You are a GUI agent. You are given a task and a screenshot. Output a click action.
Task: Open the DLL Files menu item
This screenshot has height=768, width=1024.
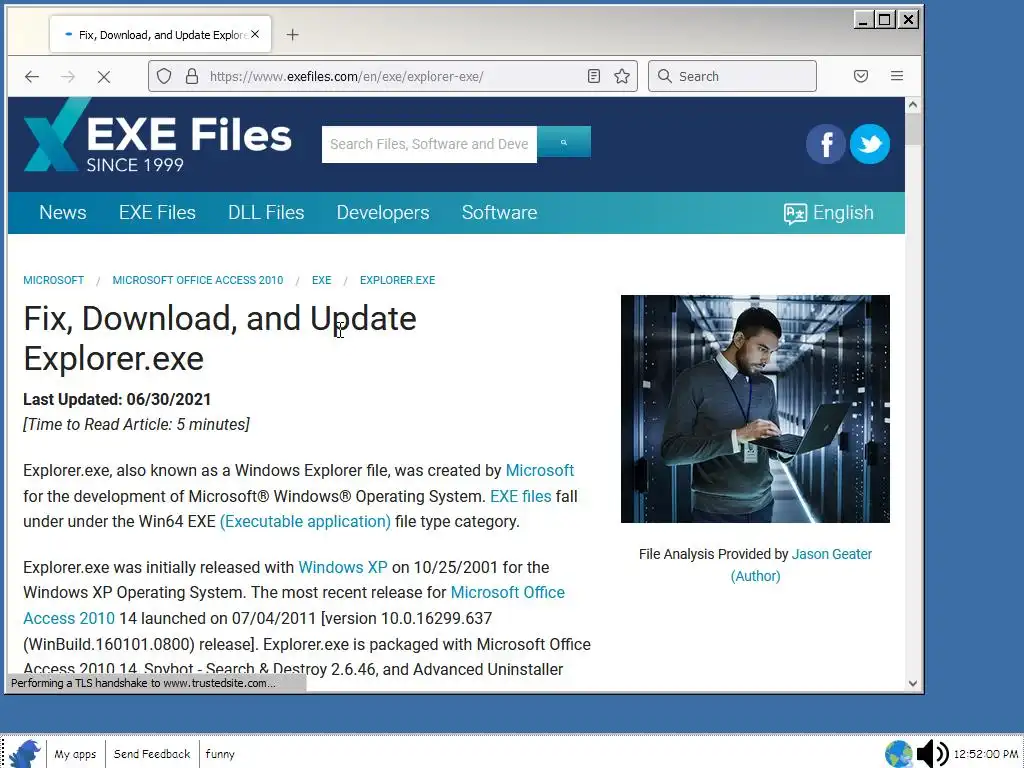(x=266, y=213)
